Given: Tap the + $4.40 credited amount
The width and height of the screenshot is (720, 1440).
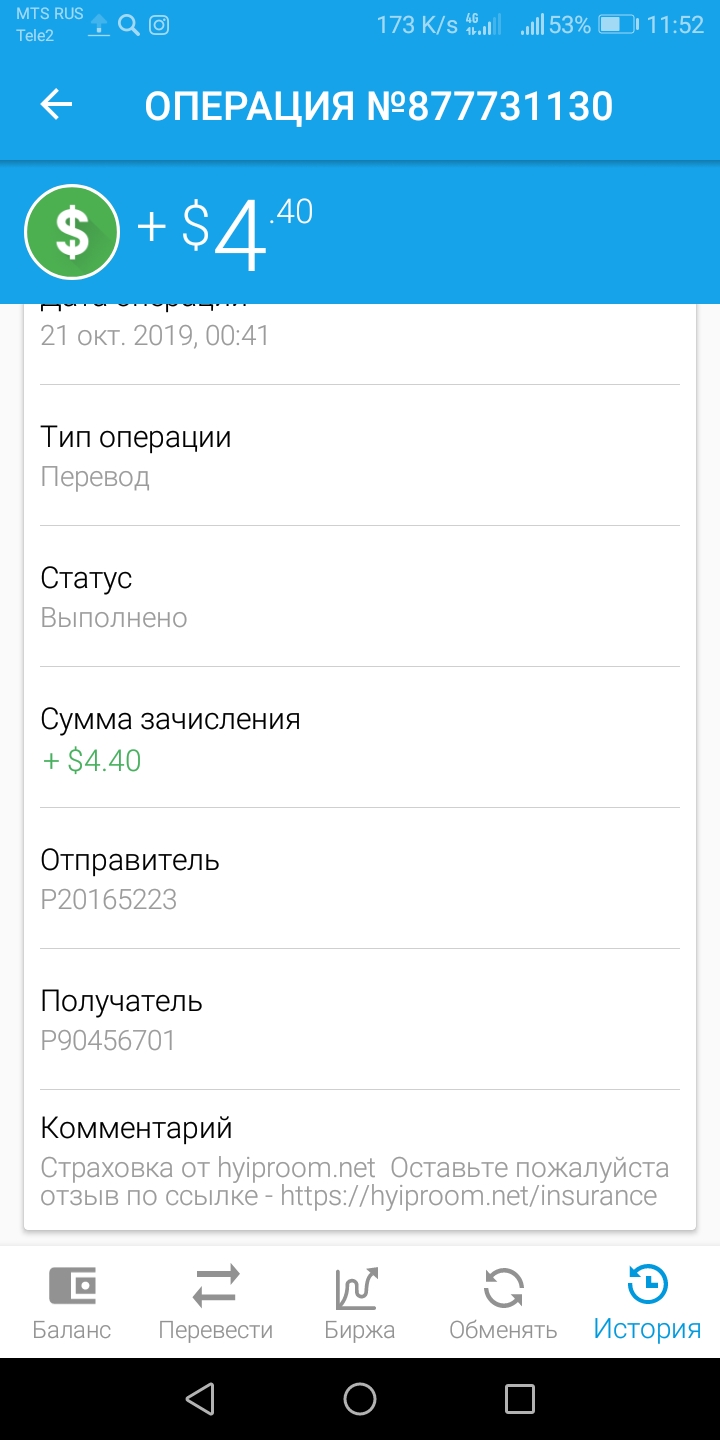Looking at the screenshot, I should coord(91,761).
